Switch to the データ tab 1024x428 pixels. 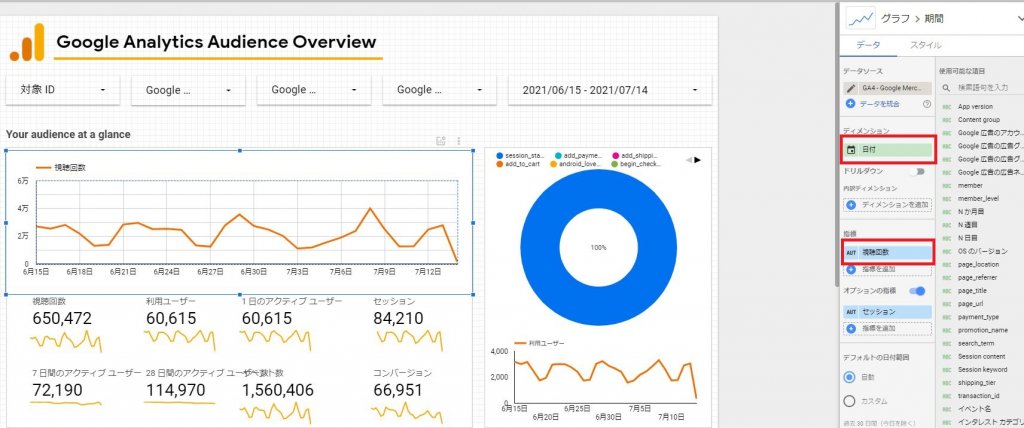coord(868,45)
